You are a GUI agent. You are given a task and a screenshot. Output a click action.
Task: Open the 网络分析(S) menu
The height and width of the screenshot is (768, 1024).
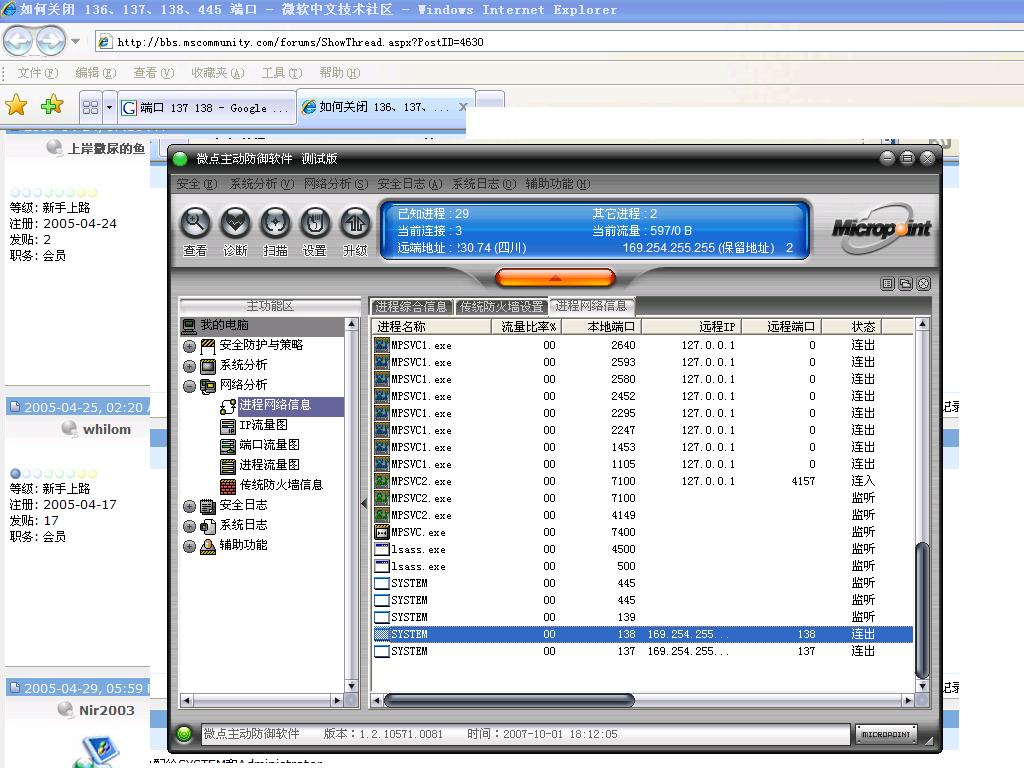(x=336, y=184)
